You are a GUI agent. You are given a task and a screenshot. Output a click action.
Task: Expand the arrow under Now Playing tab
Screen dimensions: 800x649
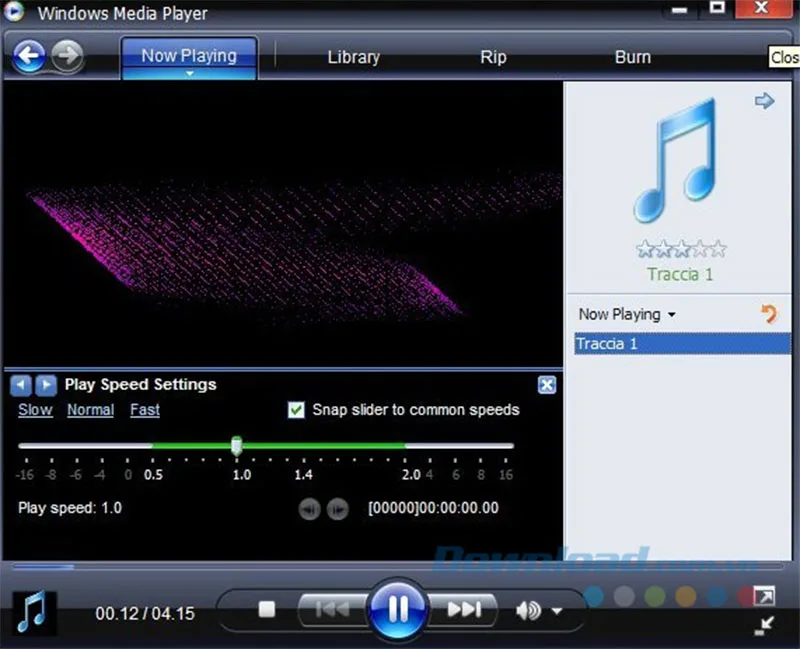point(189,73)
